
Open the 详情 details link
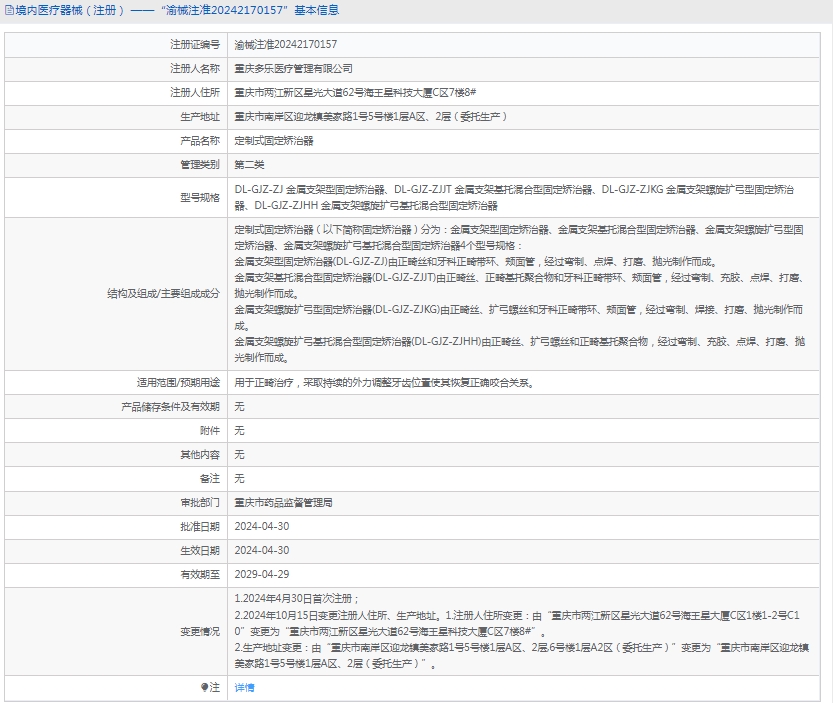point(244,687)
